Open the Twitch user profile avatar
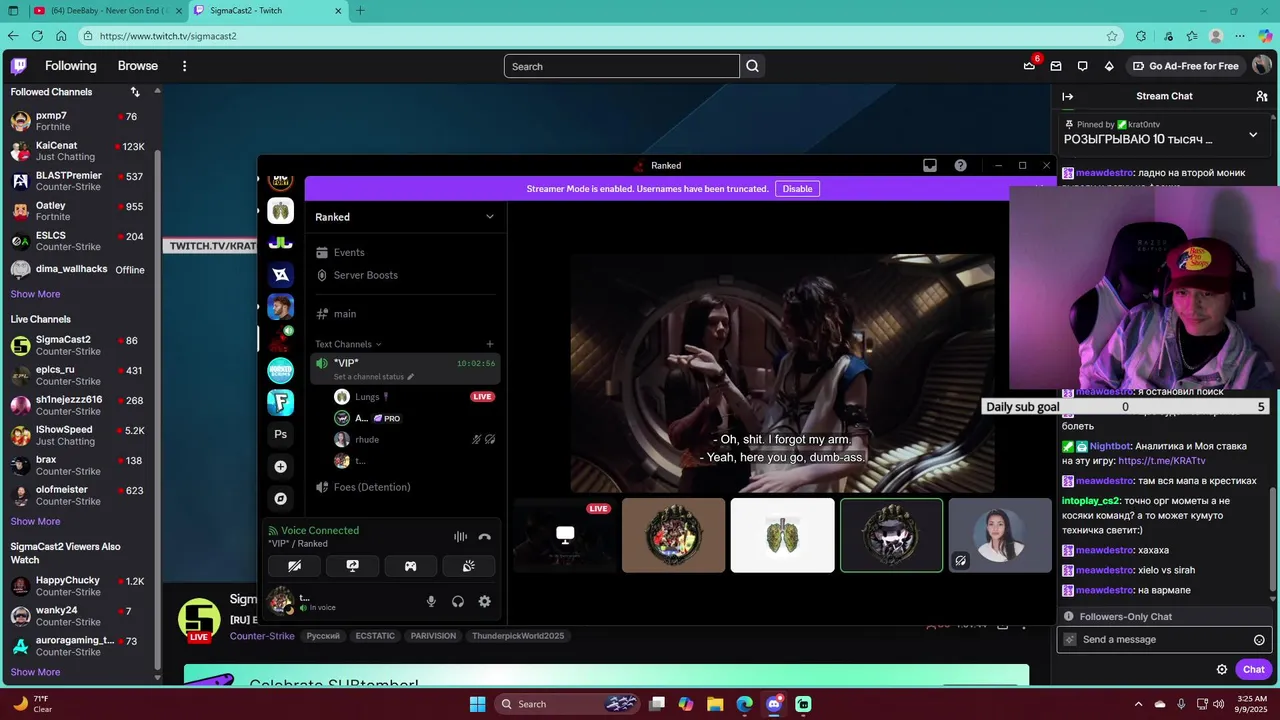Screen dimensions: 1280x720 pos(1262,66)
